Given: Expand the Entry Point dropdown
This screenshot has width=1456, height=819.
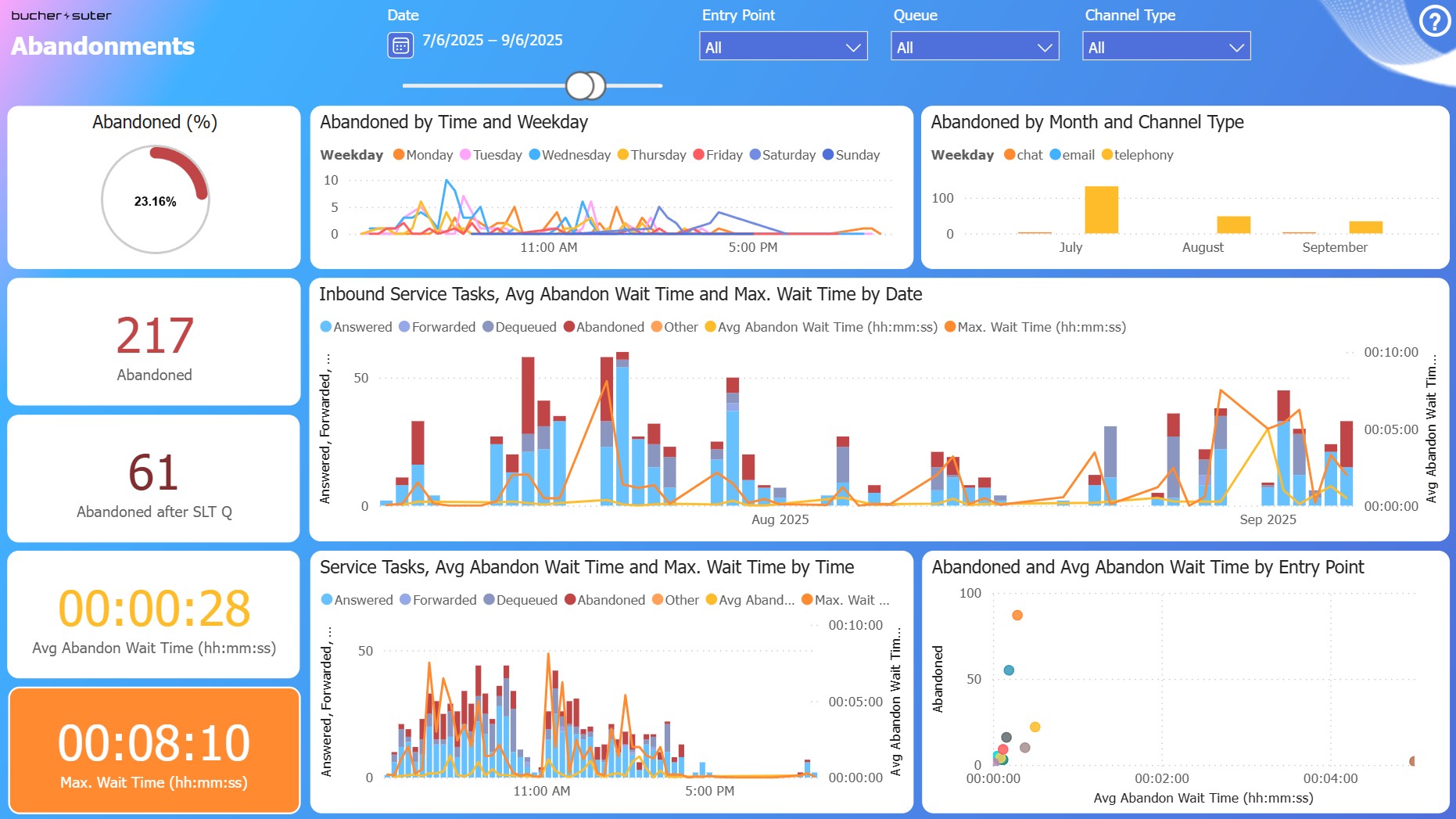Looking at the screenshot, I should pos(783,47).
